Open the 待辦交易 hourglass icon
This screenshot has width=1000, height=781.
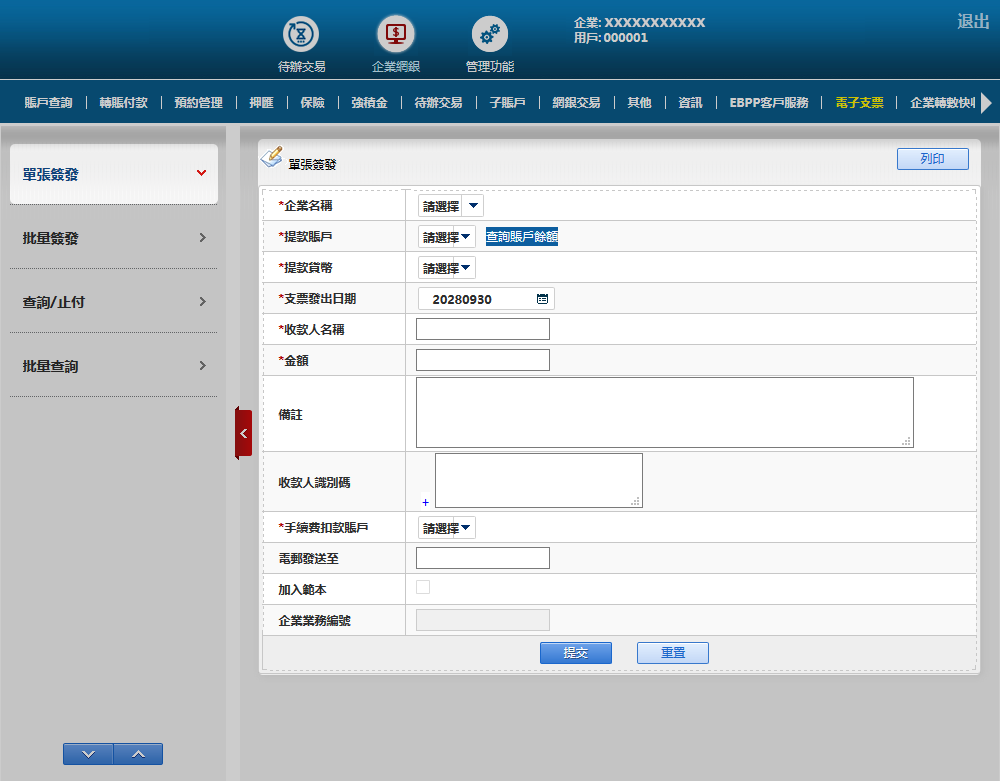pyautogui.click(x=301, y=35)
